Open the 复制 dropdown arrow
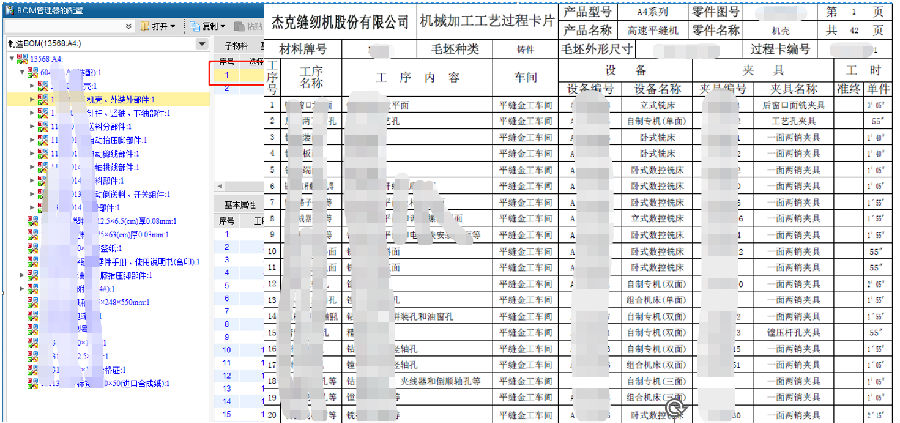 [x=223, y=26]
